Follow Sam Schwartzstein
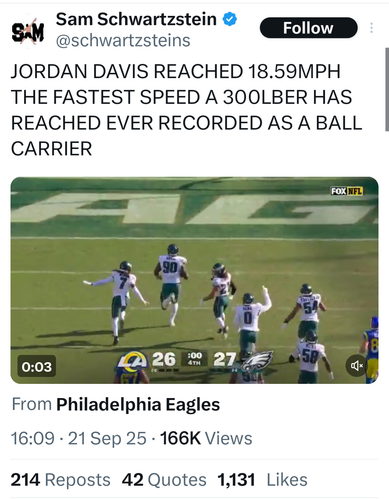The height and width of the screenshot is (500, 389). coord(309,28)
